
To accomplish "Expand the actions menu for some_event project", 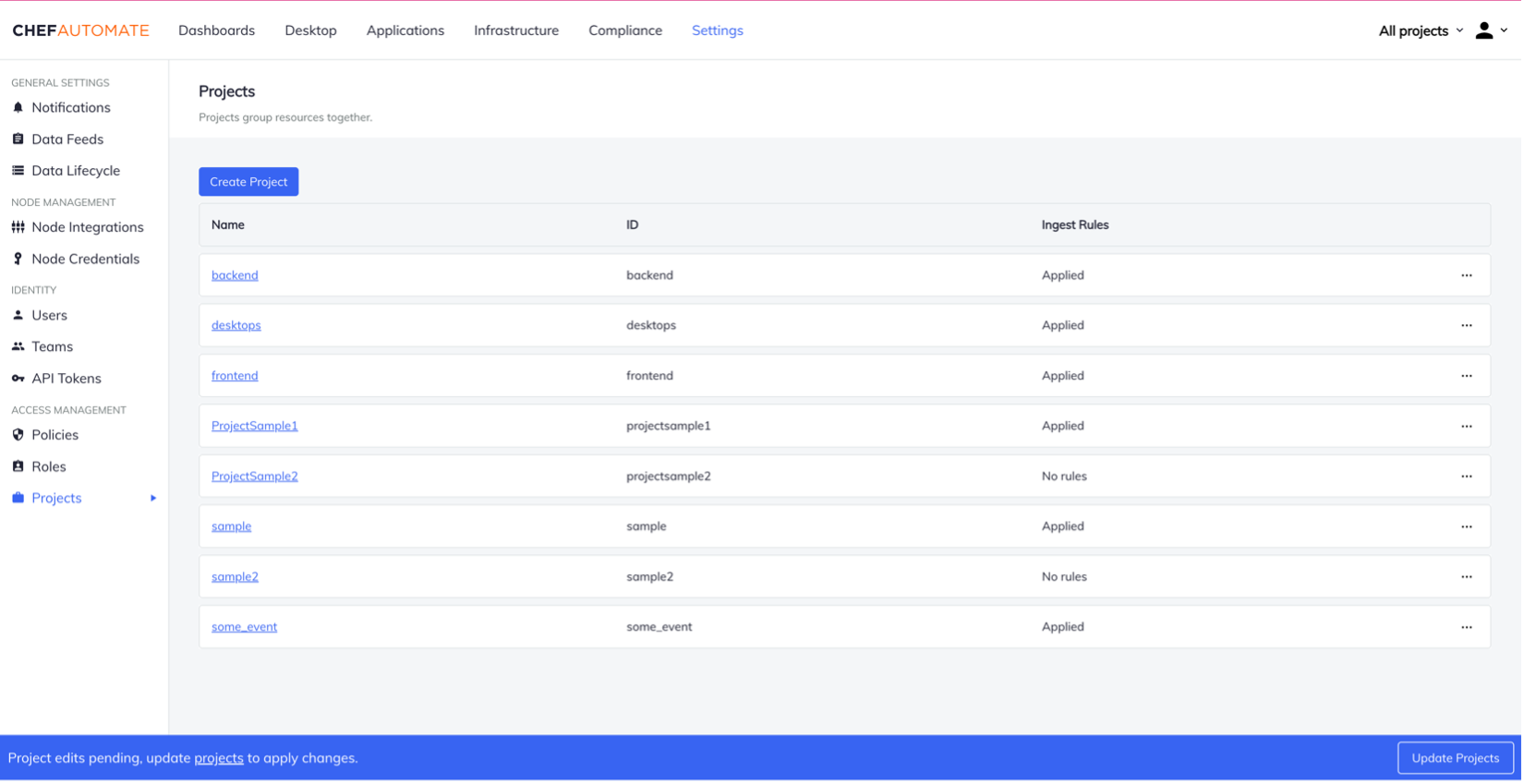I will click(x=1466, y=627).
